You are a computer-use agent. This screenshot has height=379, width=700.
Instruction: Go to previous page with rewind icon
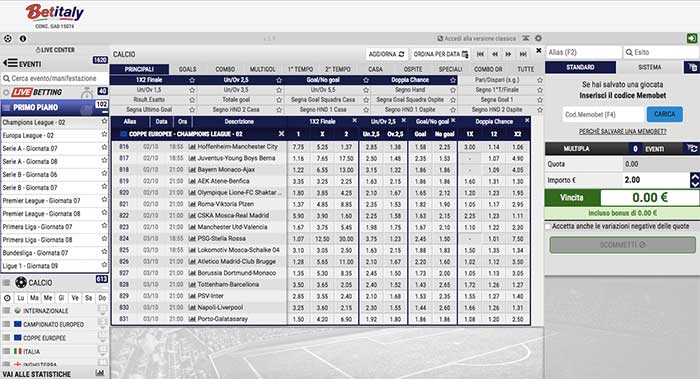coord(495,54)
